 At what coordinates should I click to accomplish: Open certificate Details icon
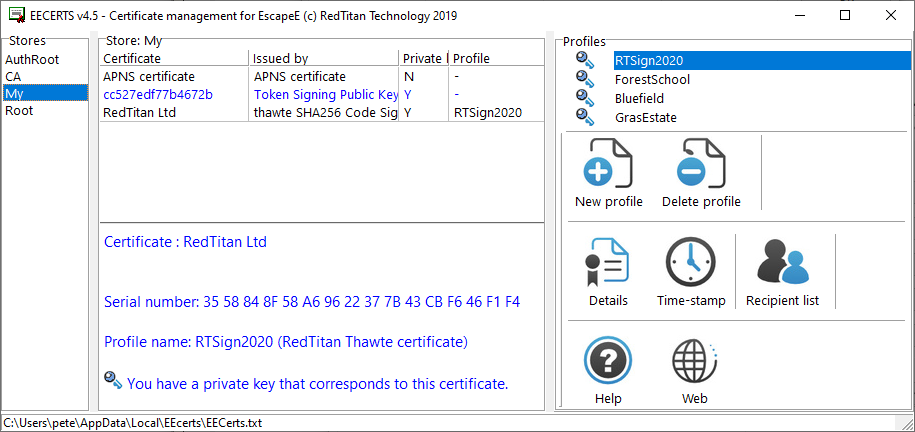click(x=608, y=263)
